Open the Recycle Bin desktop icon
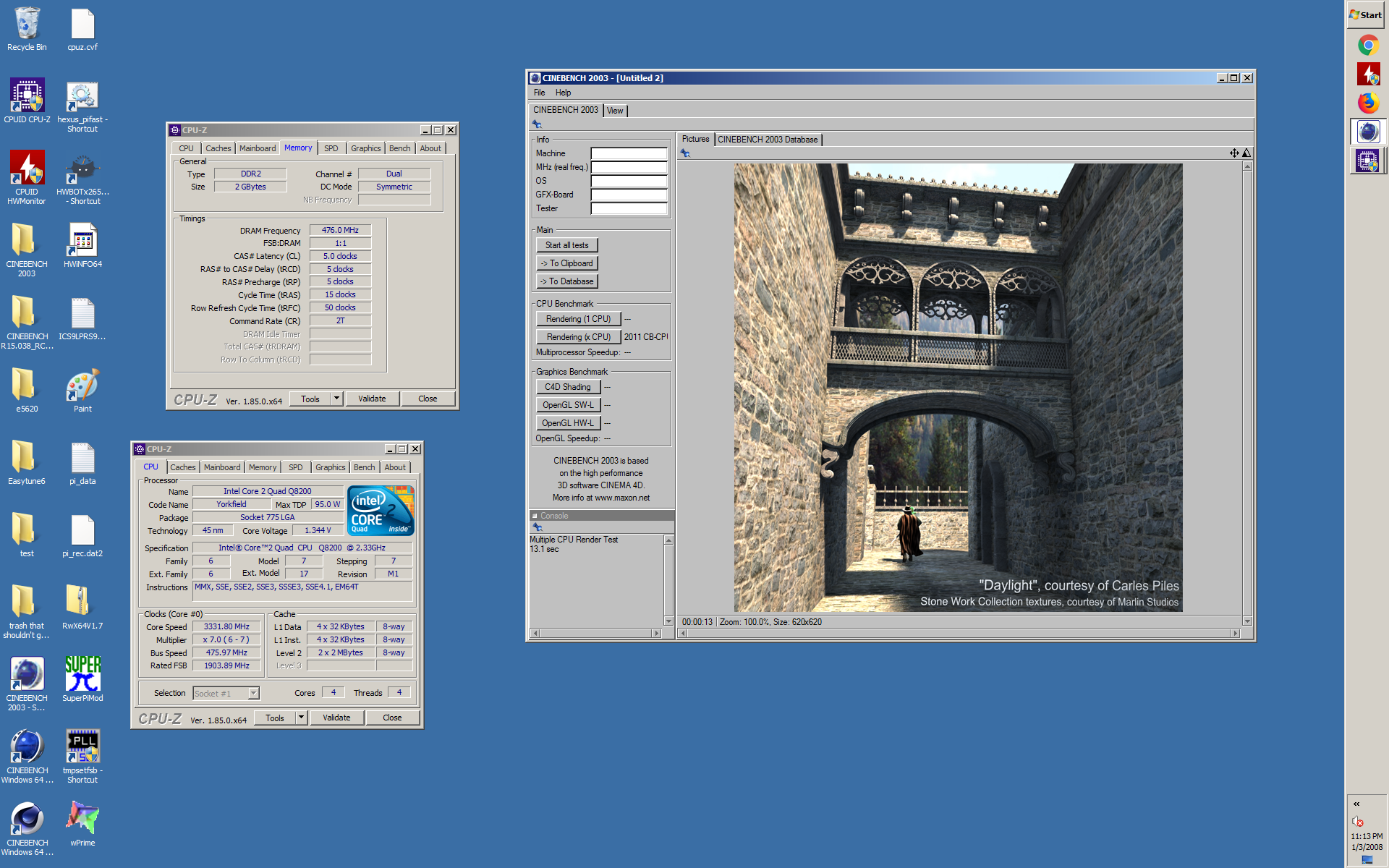Image resolution: width=1389 pixels, height=868 pixels. coord(27,30)
